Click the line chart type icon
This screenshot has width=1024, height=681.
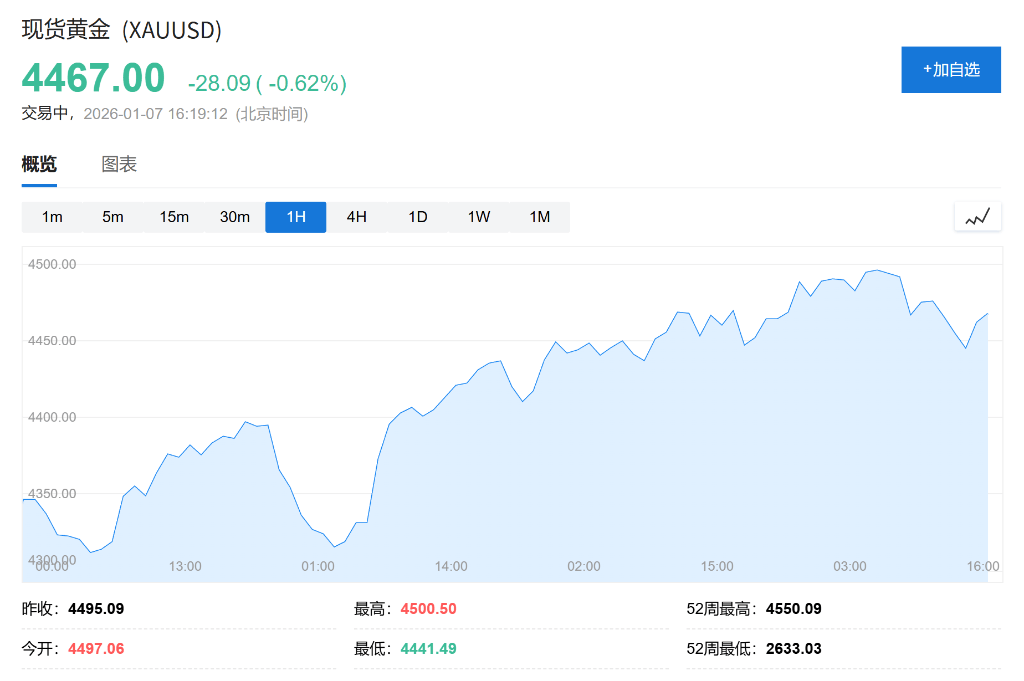tap(977, 216)
